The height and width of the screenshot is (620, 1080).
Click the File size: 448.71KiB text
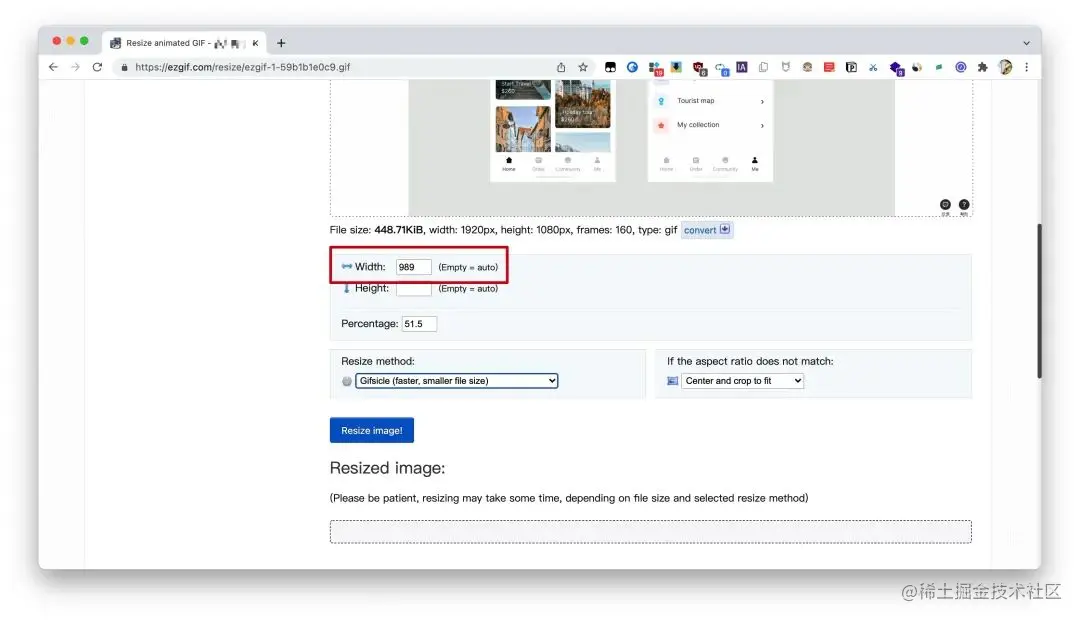click(x=376, y=230)
